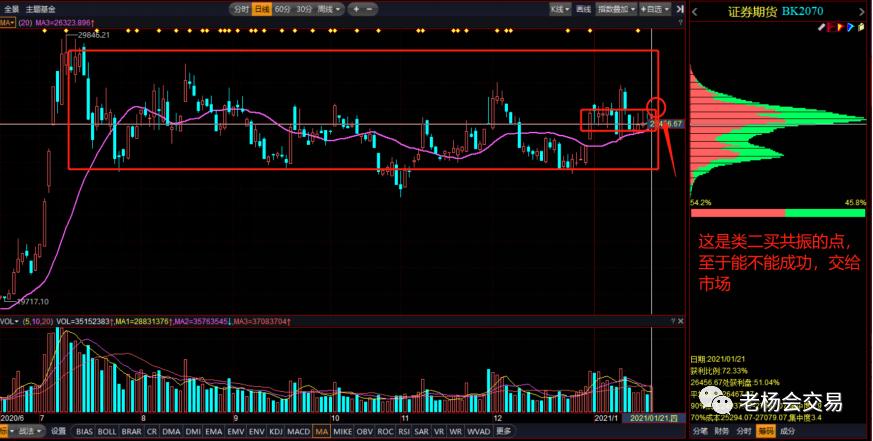Select EMV indicator button
This screenshot has width=873, height=441.
[236, 432]
